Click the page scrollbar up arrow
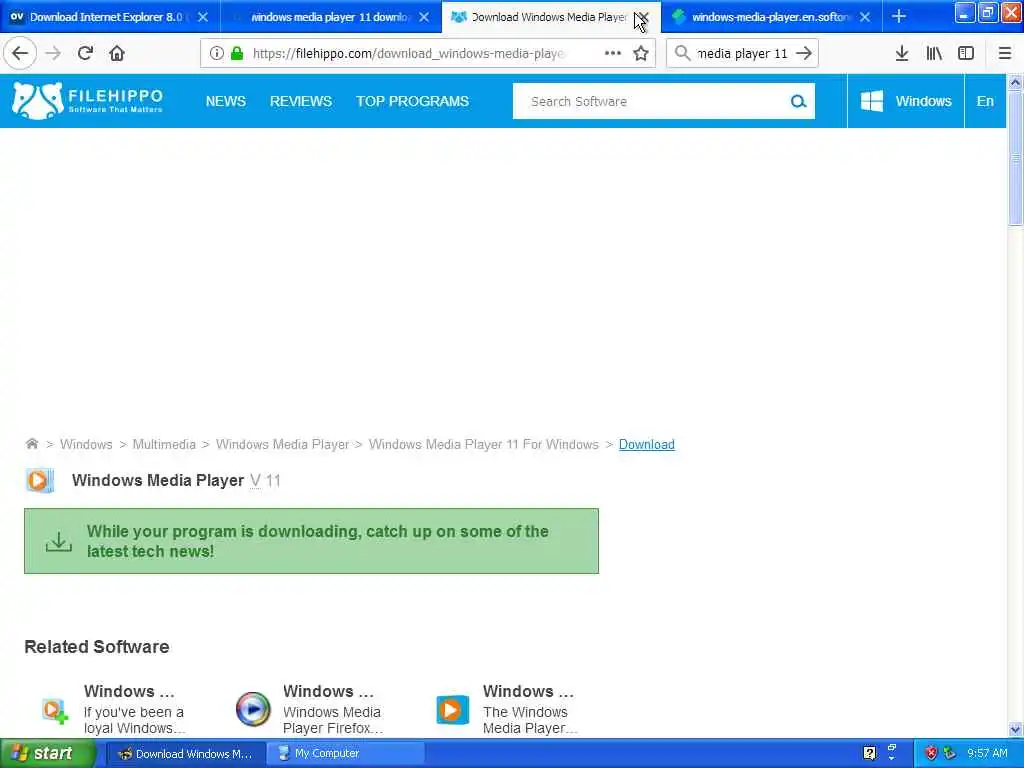The height and width of the screenshot is (768, 1024). pyautogui.click(x=1015, y=82)
